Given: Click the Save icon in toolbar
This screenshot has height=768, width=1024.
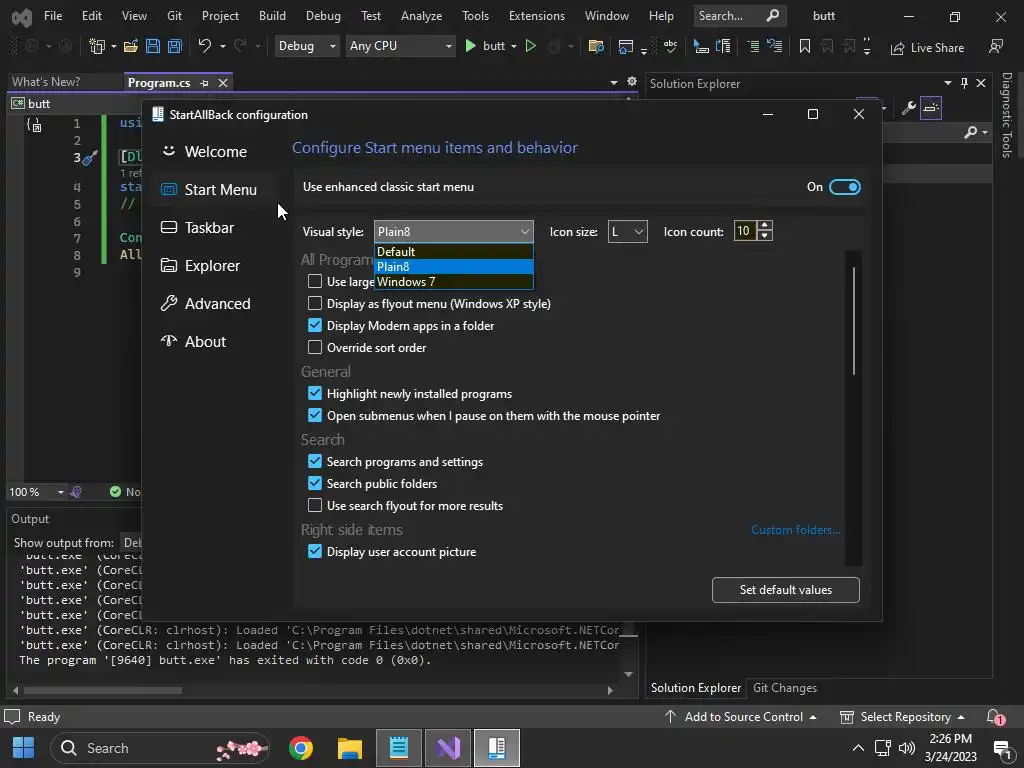Looking at the screenshot, I should 153,46.
